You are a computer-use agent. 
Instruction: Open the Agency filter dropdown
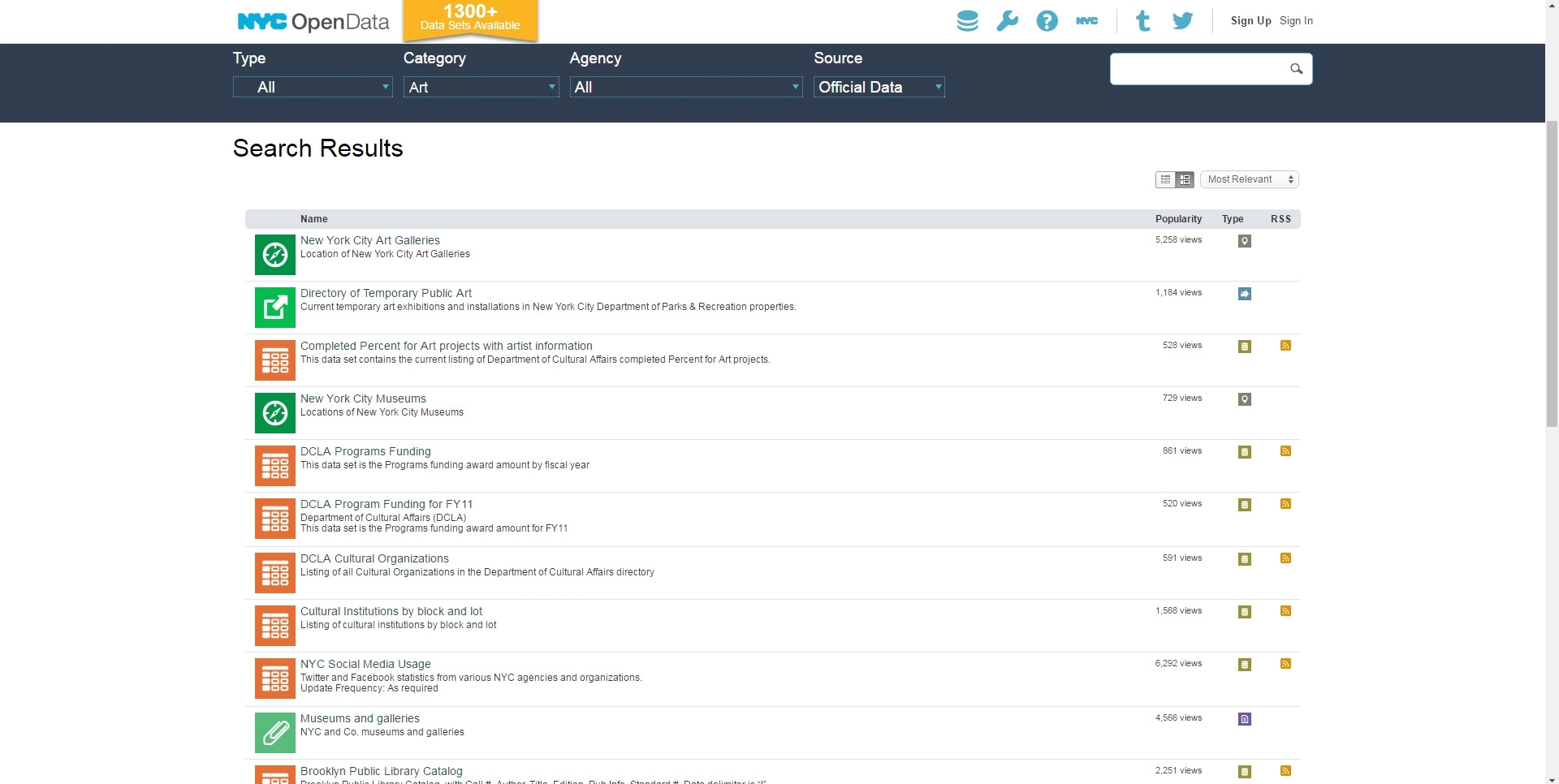(x=686, y=87)
